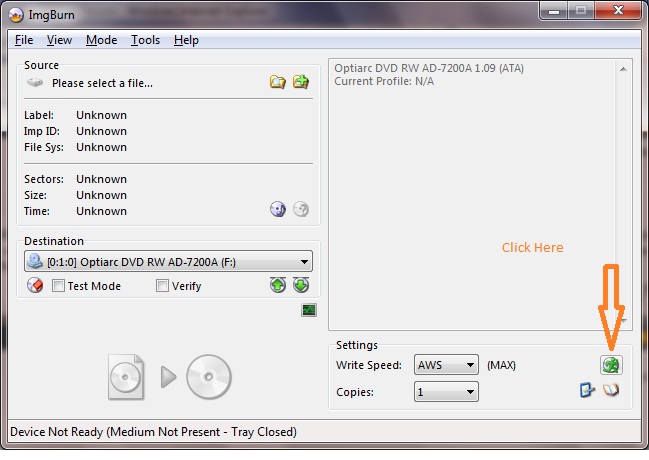Minimize the ImgBurn window
The width and height of the screenshot is (649, 460).
[x=554, y=11]
